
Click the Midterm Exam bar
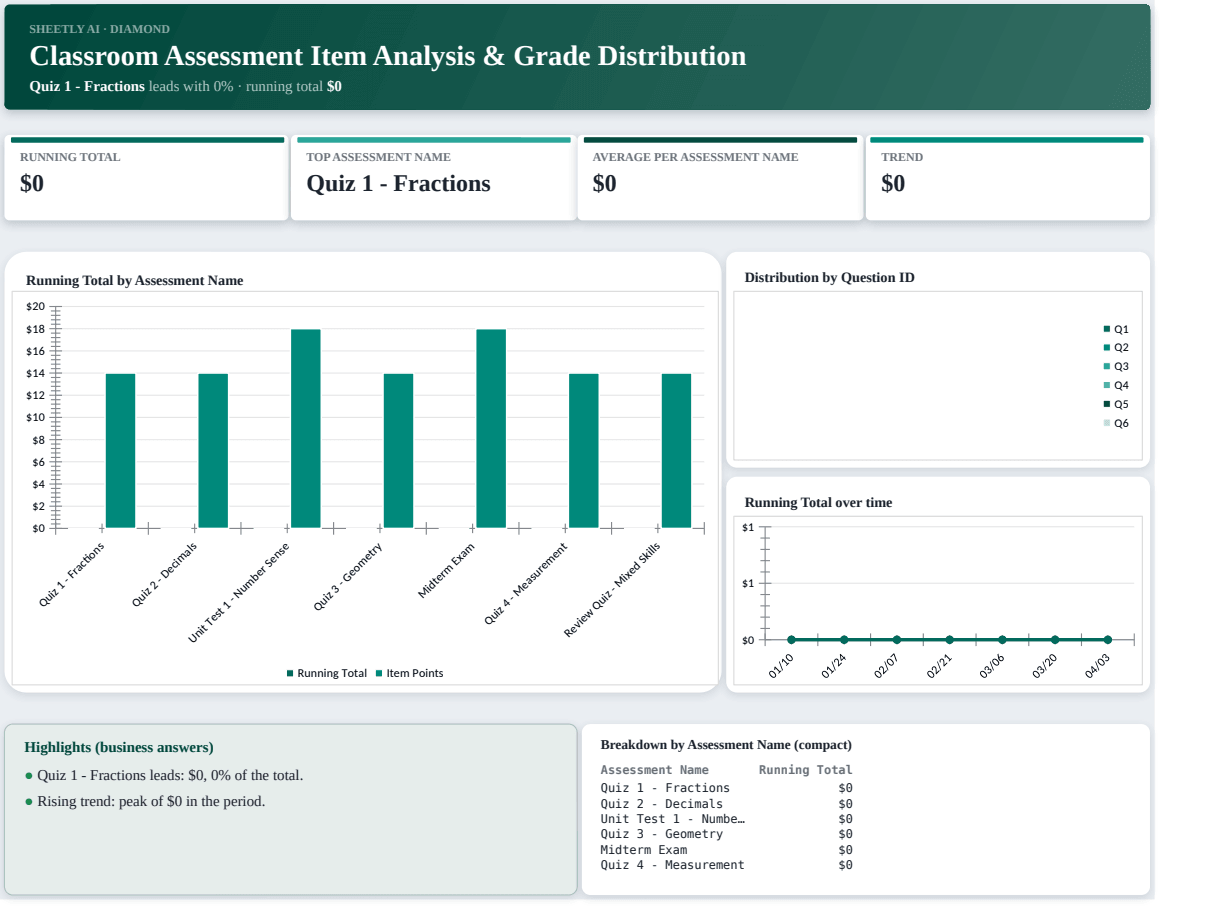491,428
